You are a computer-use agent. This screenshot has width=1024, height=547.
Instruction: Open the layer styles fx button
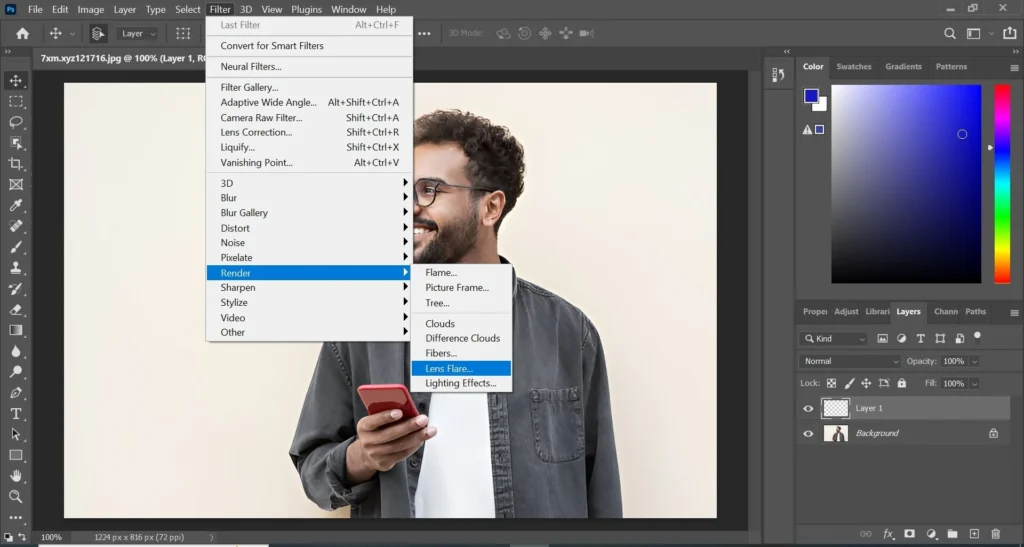(888, 534)
